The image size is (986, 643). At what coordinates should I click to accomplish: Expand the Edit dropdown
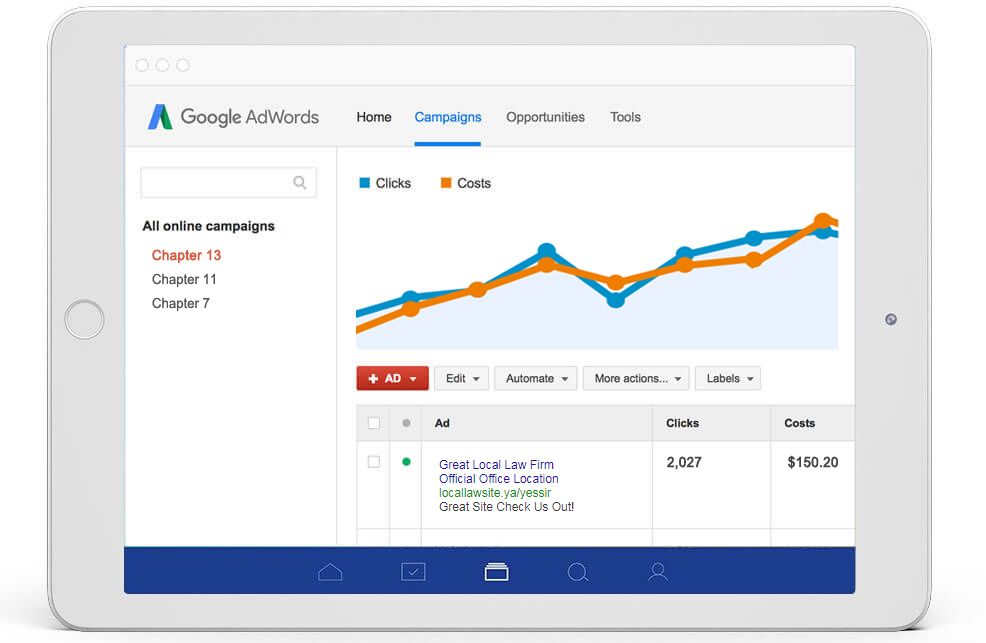pos(461,378)
